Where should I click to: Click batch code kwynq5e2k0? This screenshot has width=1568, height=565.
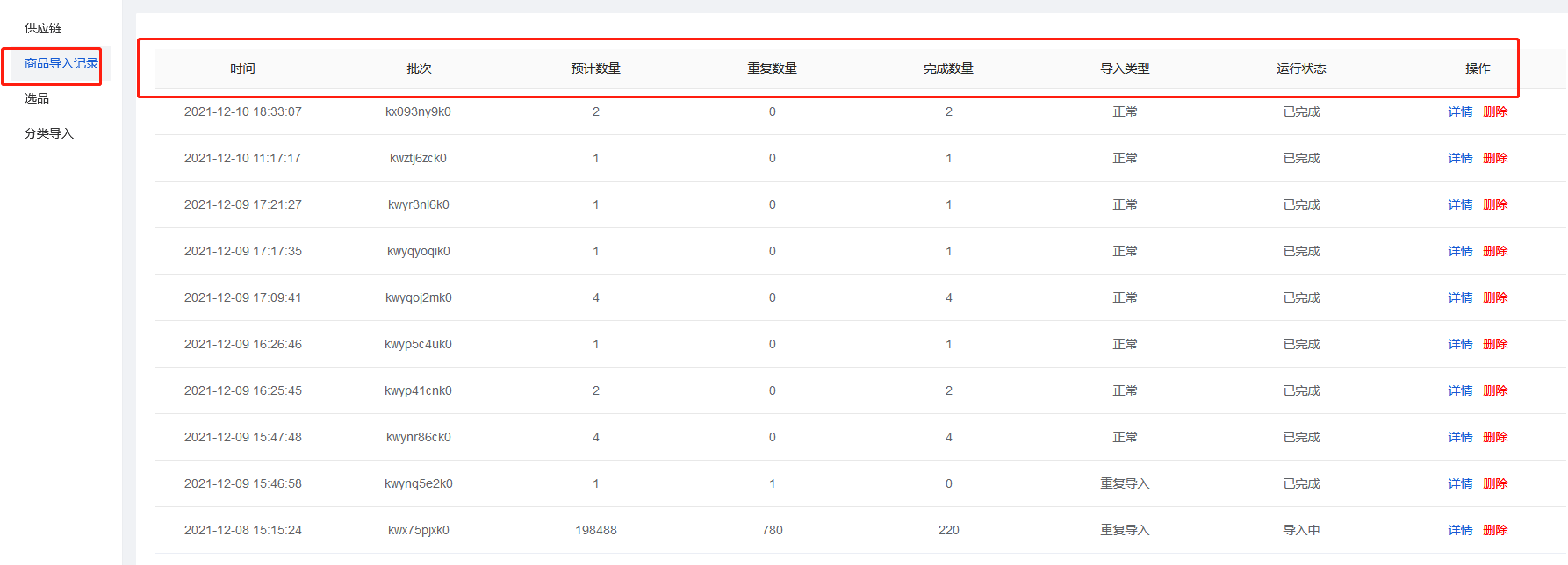[x=419, y=483]
